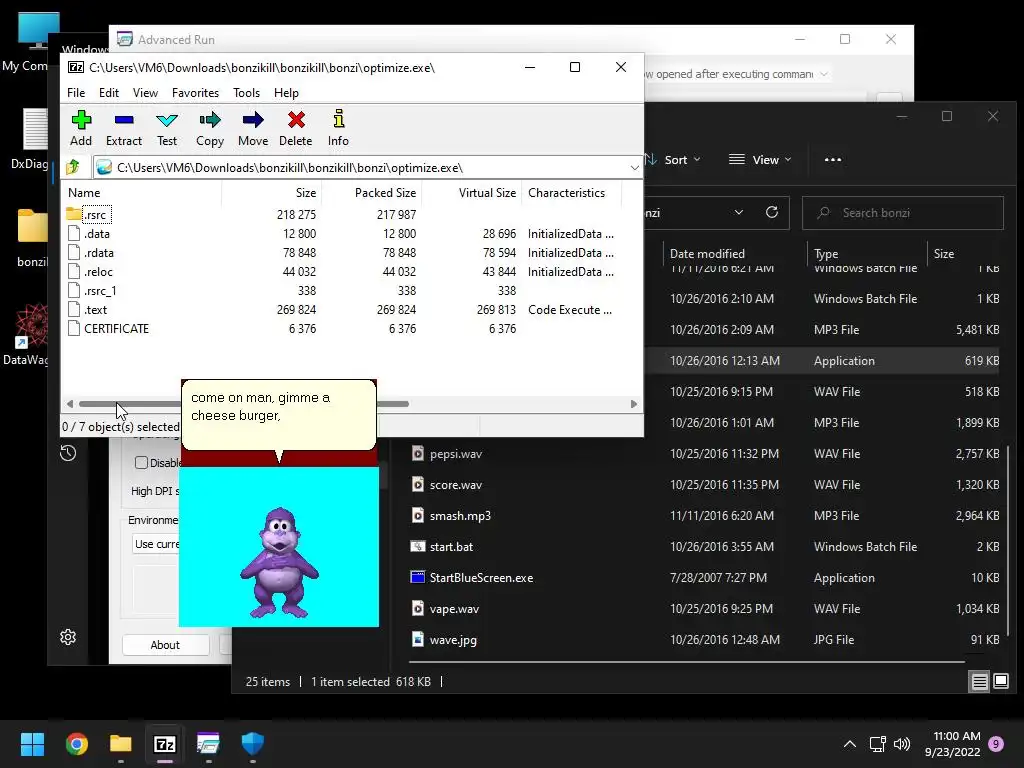Open the settings gear in the dark sidebar
This screenshot has width=1024, height=768.
pos(68,637)
